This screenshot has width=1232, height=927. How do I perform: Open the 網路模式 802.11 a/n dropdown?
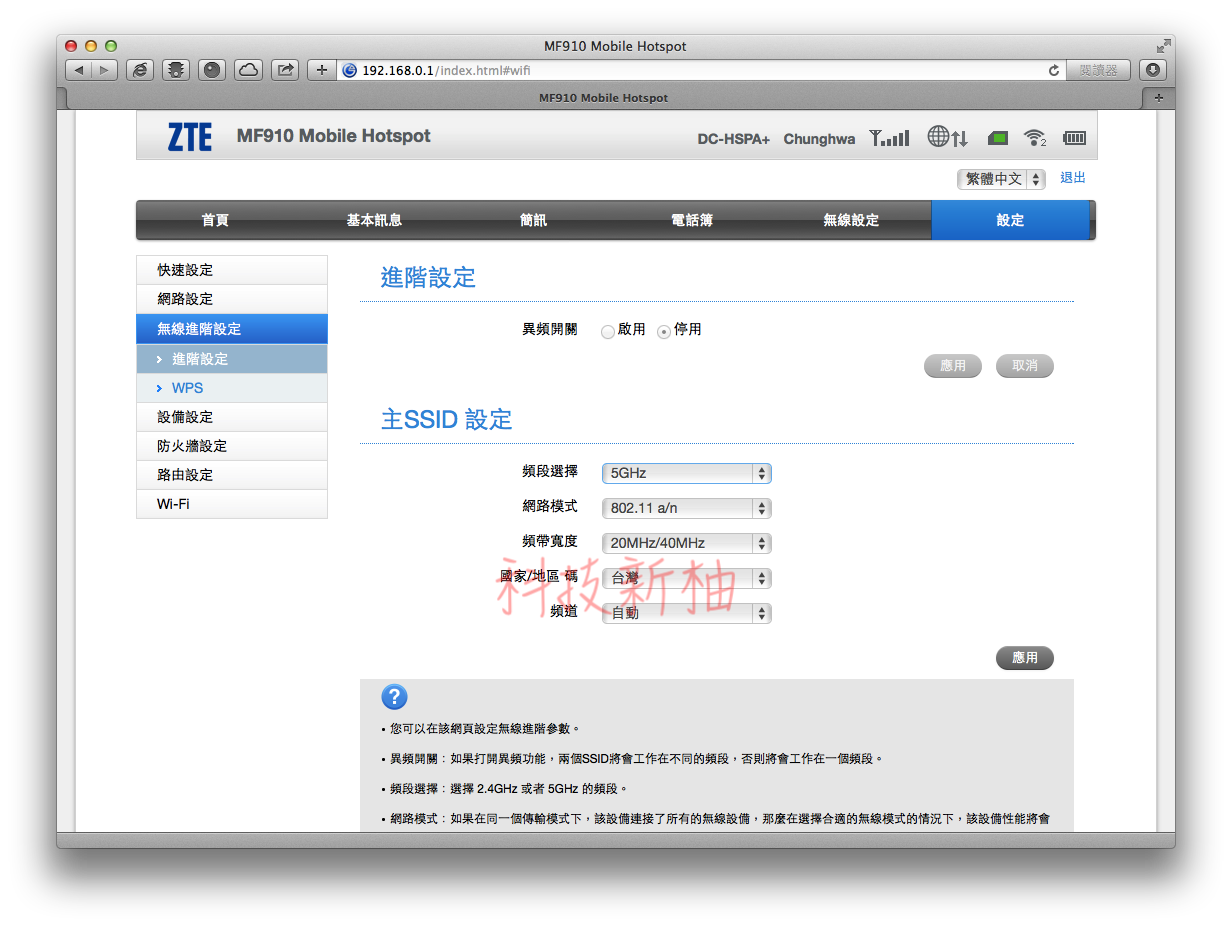686,508
